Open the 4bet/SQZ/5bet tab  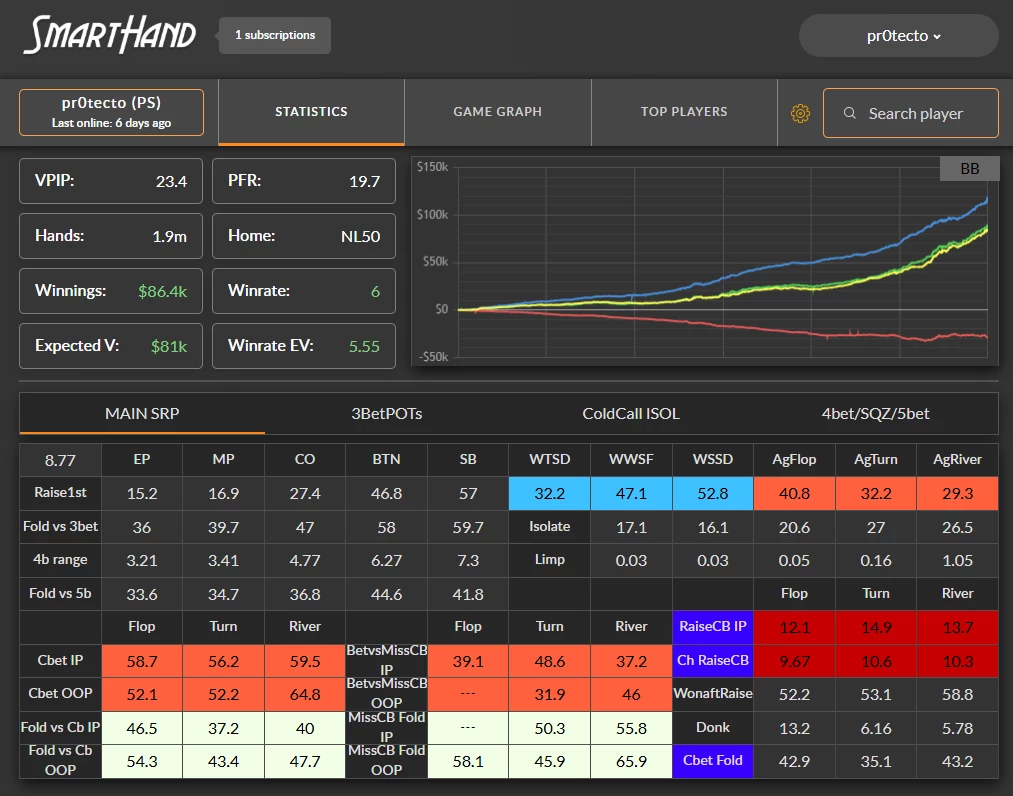pyautogui.click(x=875, y=414)
